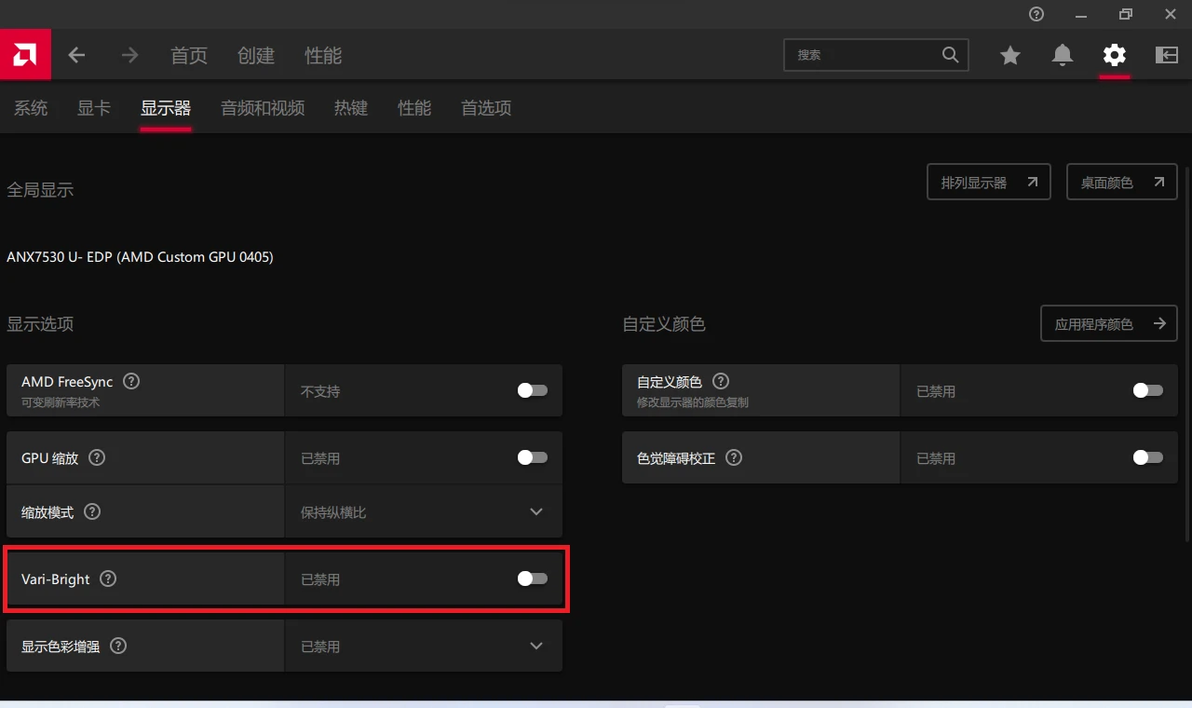Viewport: 1192px width, 708px height.
Task: Open the top 性能 menu
Action: (x=323, y=56)
